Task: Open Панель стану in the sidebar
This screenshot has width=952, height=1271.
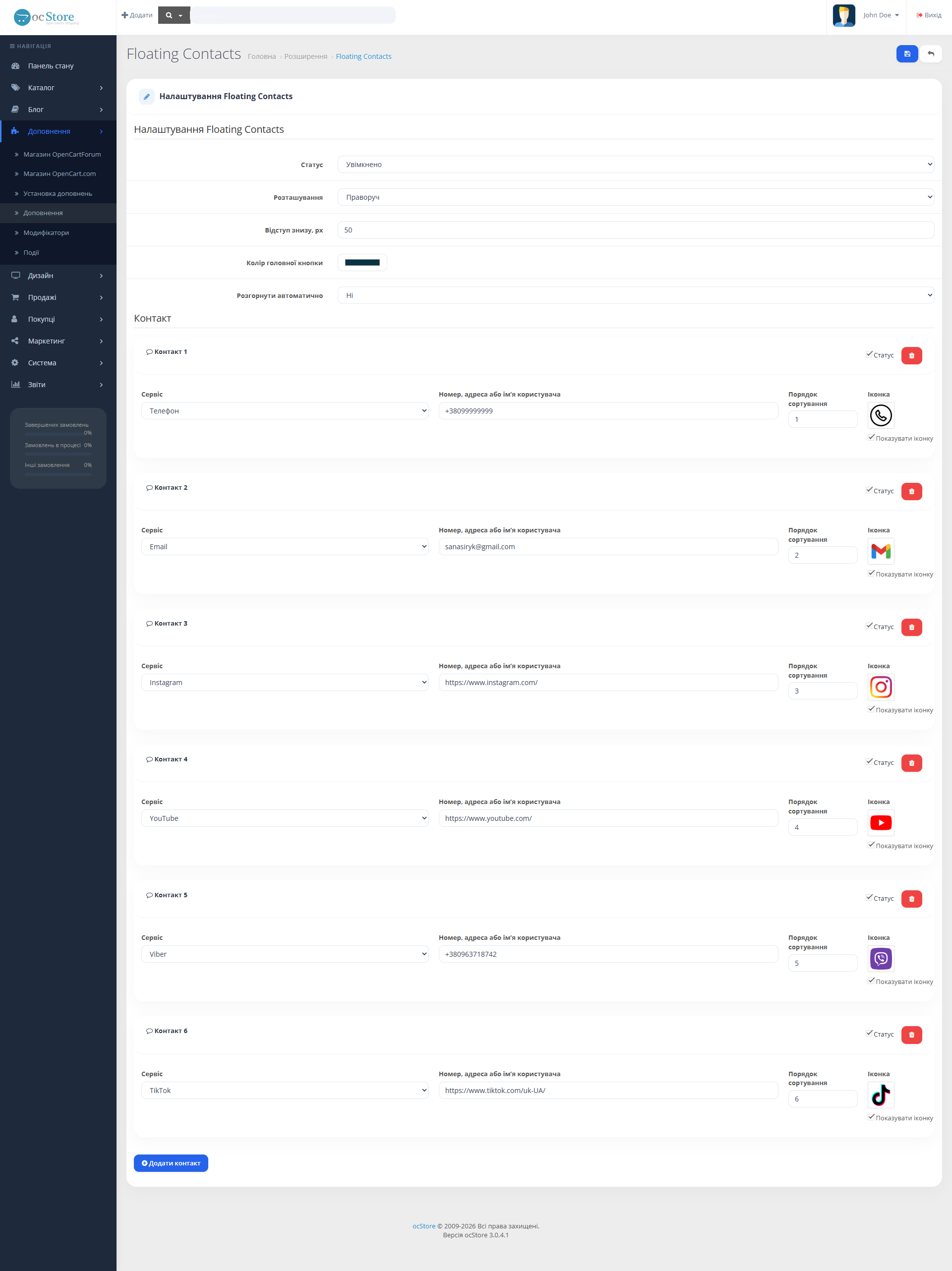Action: [58, 66]
